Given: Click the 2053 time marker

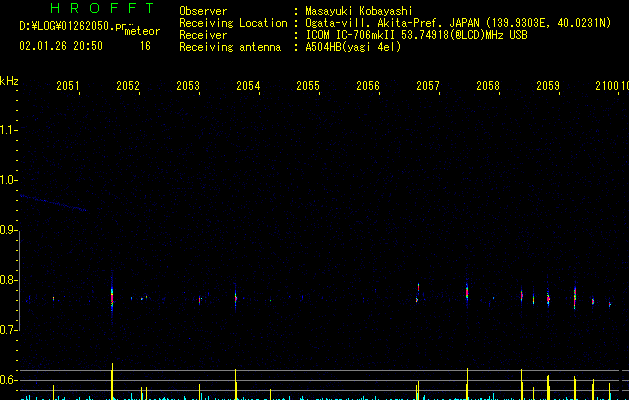Looking at the screenshot, I should pos(188,85).
